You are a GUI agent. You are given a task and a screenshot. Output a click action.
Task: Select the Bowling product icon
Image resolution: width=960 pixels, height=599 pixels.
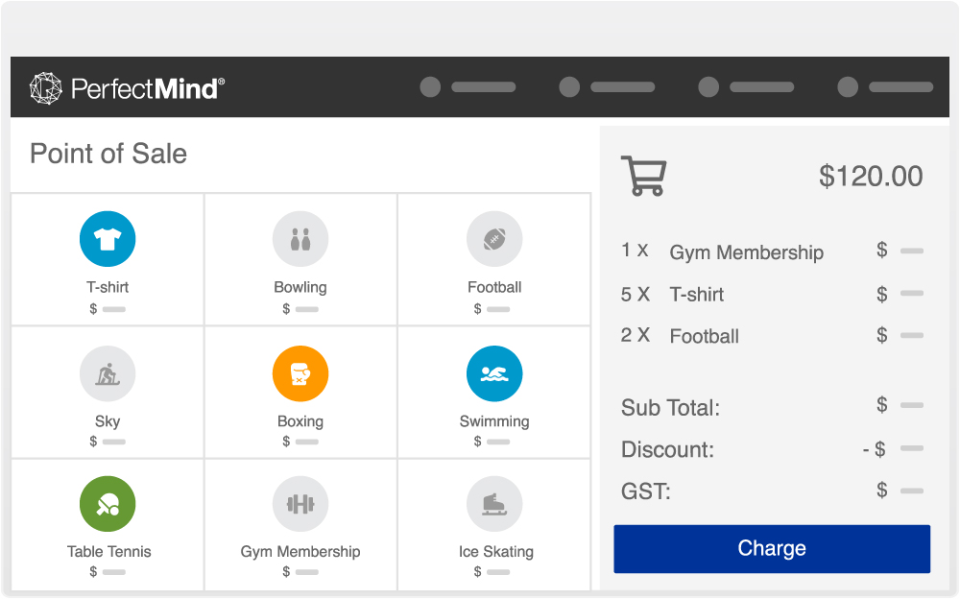point(300,240)
